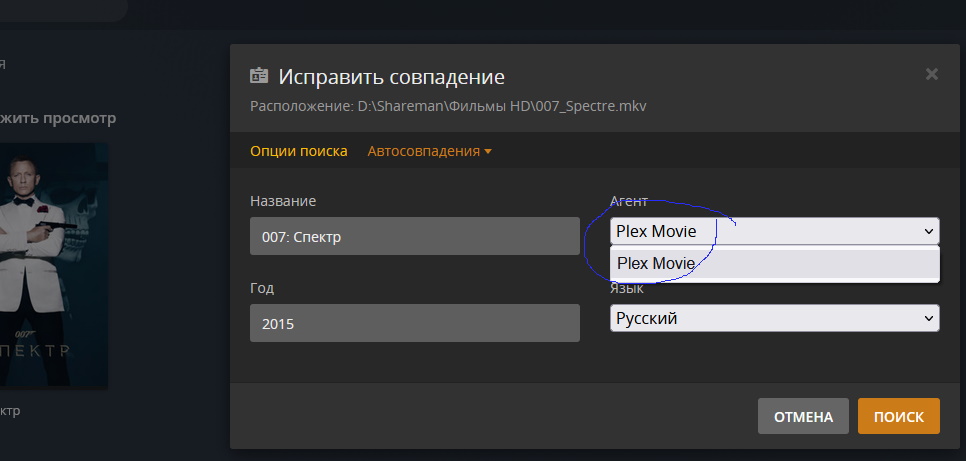
Task: Click the chevron arrow of Агент dropdown
Action: pos(928,231)
